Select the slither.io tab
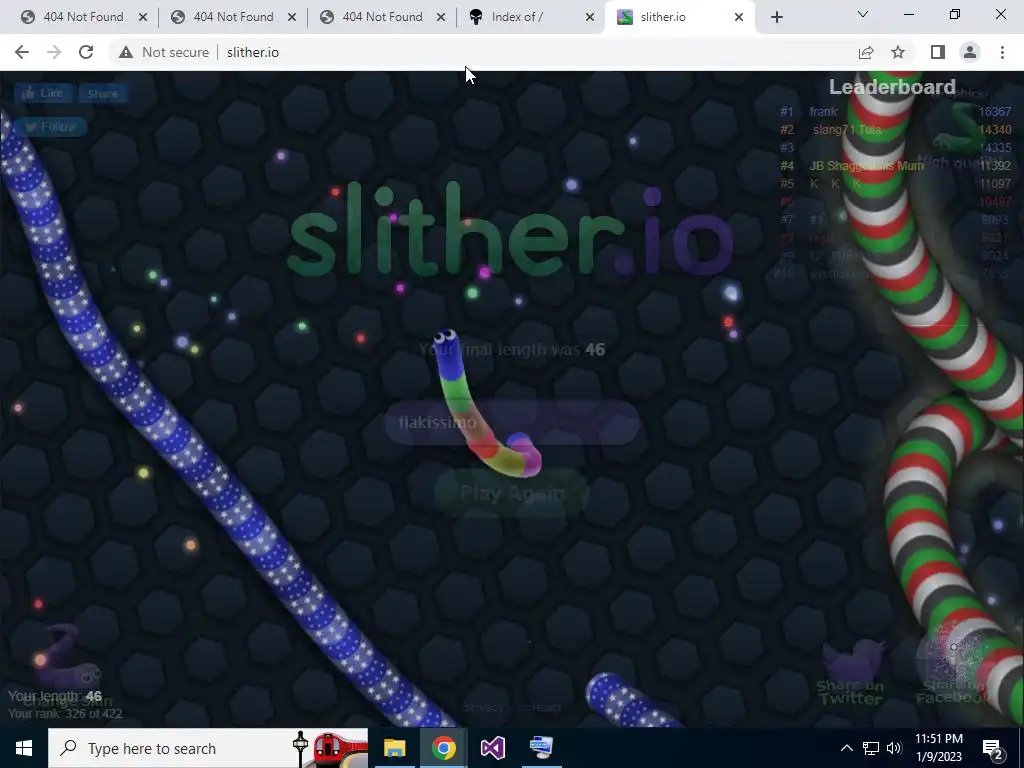This screenshot has width=1024, height=768. point(664,17)
